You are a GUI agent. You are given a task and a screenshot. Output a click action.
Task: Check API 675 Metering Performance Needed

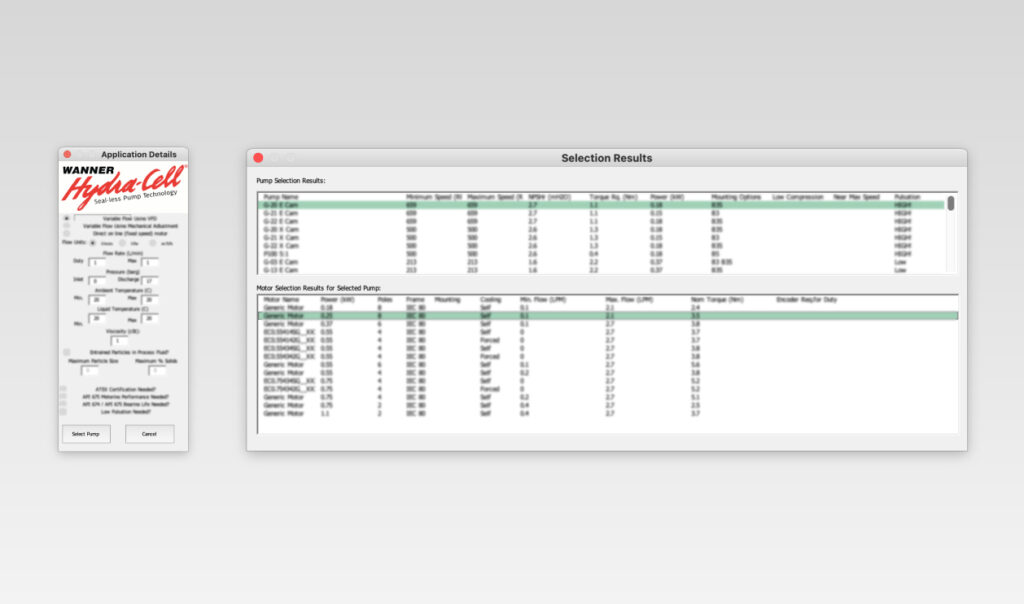coord(63,396)
